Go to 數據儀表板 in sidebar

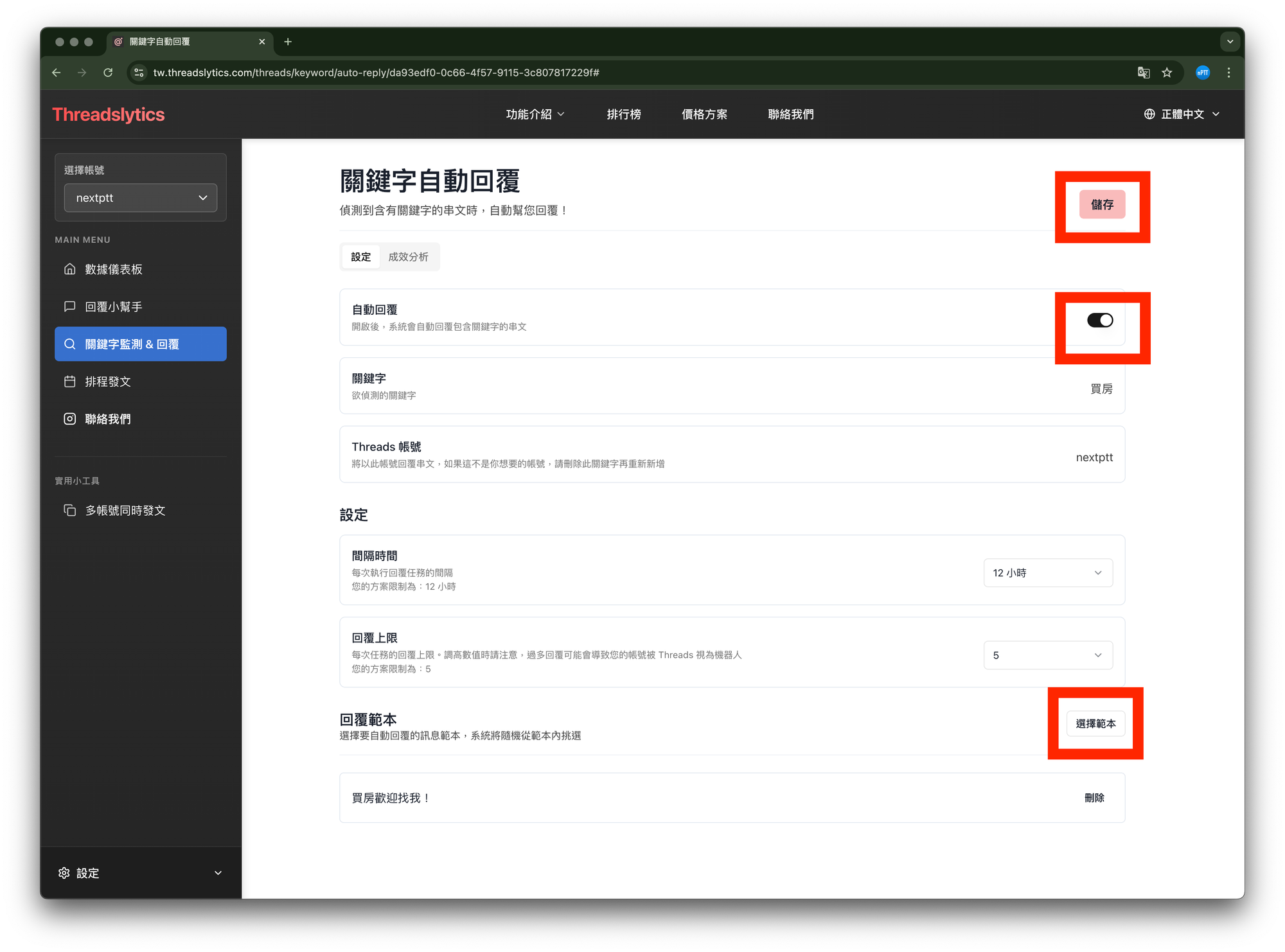141,269
